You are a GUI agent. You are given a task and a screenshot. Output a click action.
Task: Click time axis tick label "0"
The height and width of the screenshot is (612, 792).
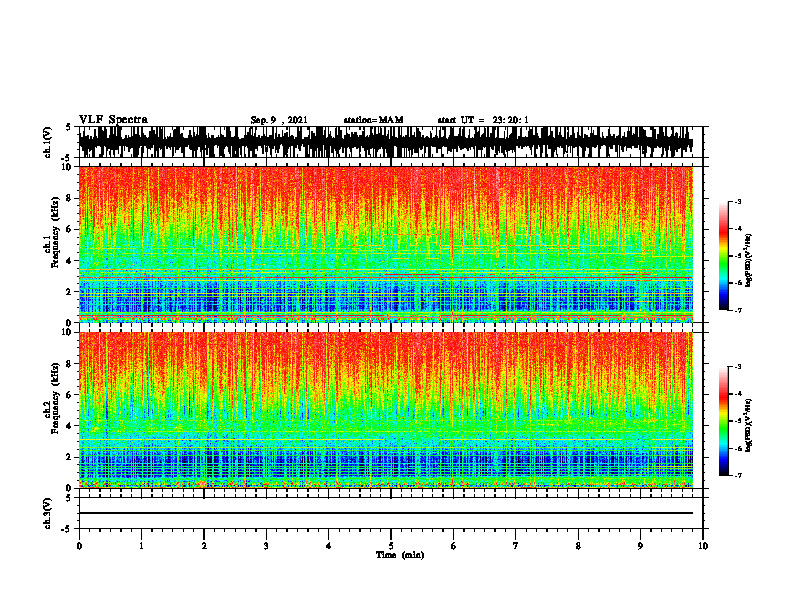click(x=79, y=546)
